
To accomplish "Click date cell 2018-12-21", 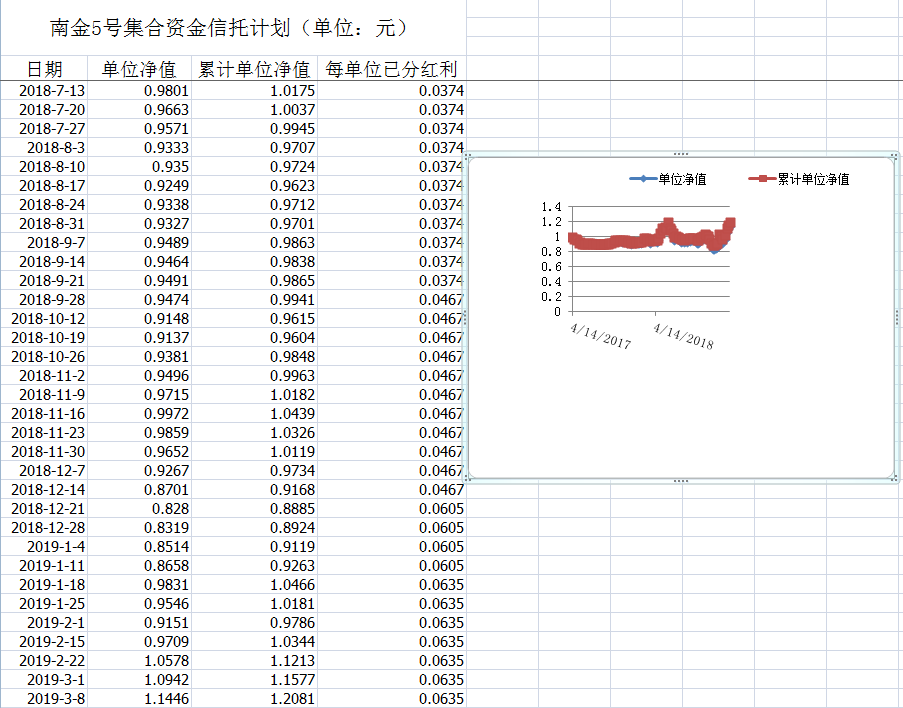I will (44, 509).
